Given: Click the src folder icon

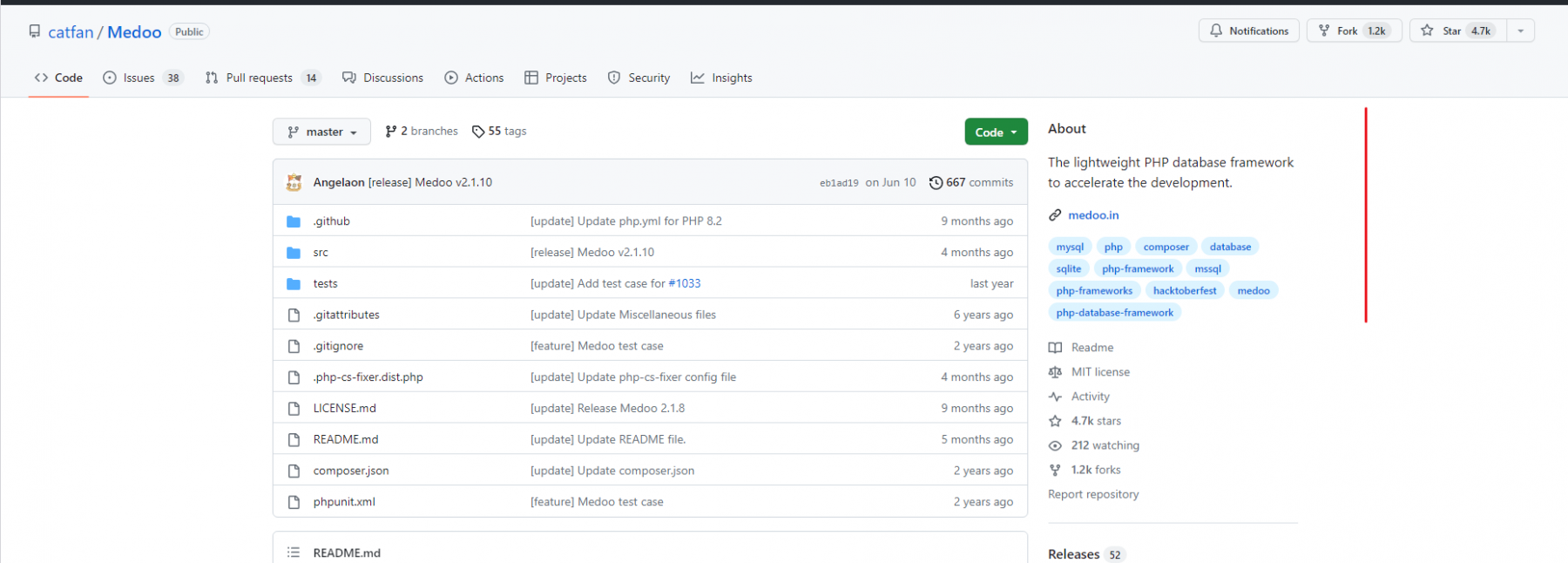Looking at the screenshot, I should coord(294,253).
